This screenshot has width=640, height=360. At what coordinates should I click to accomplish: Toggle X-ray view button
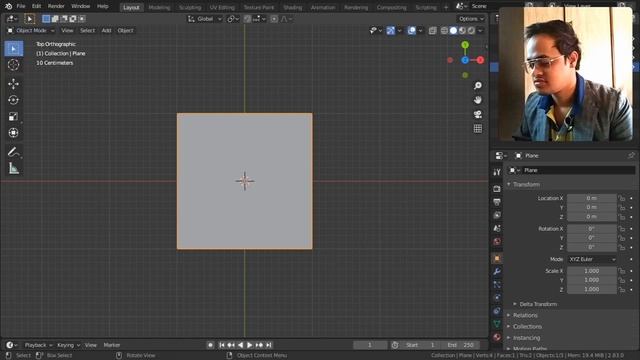click(433, 31)
